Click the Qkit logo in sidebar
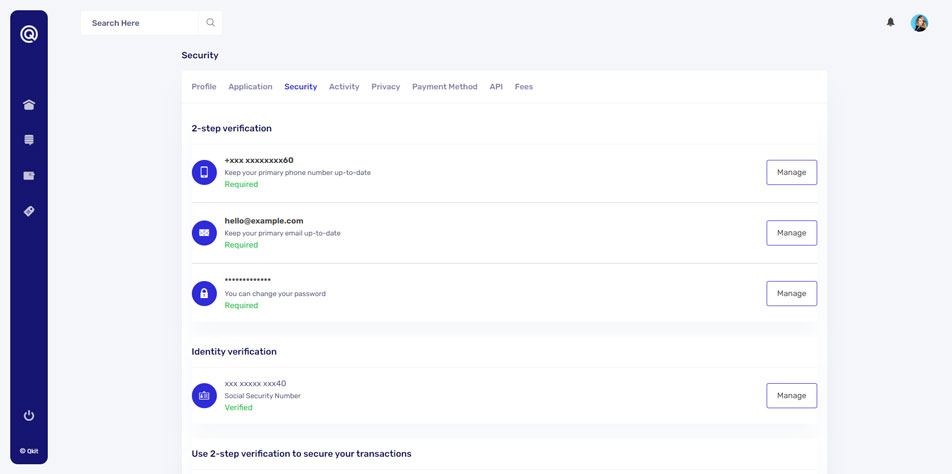Image resolution: width=952 pixels, height=474 pixels. pyautogui.click(x=29, y=35)
